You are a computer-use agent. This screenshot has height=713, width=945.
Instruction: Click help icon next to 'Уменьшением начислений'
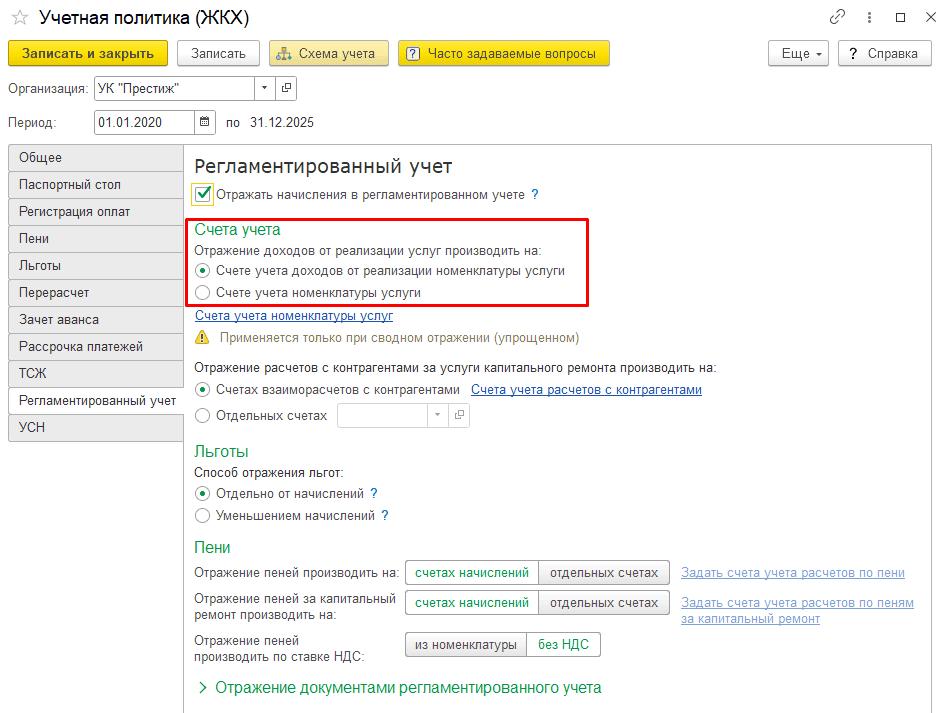385,516
